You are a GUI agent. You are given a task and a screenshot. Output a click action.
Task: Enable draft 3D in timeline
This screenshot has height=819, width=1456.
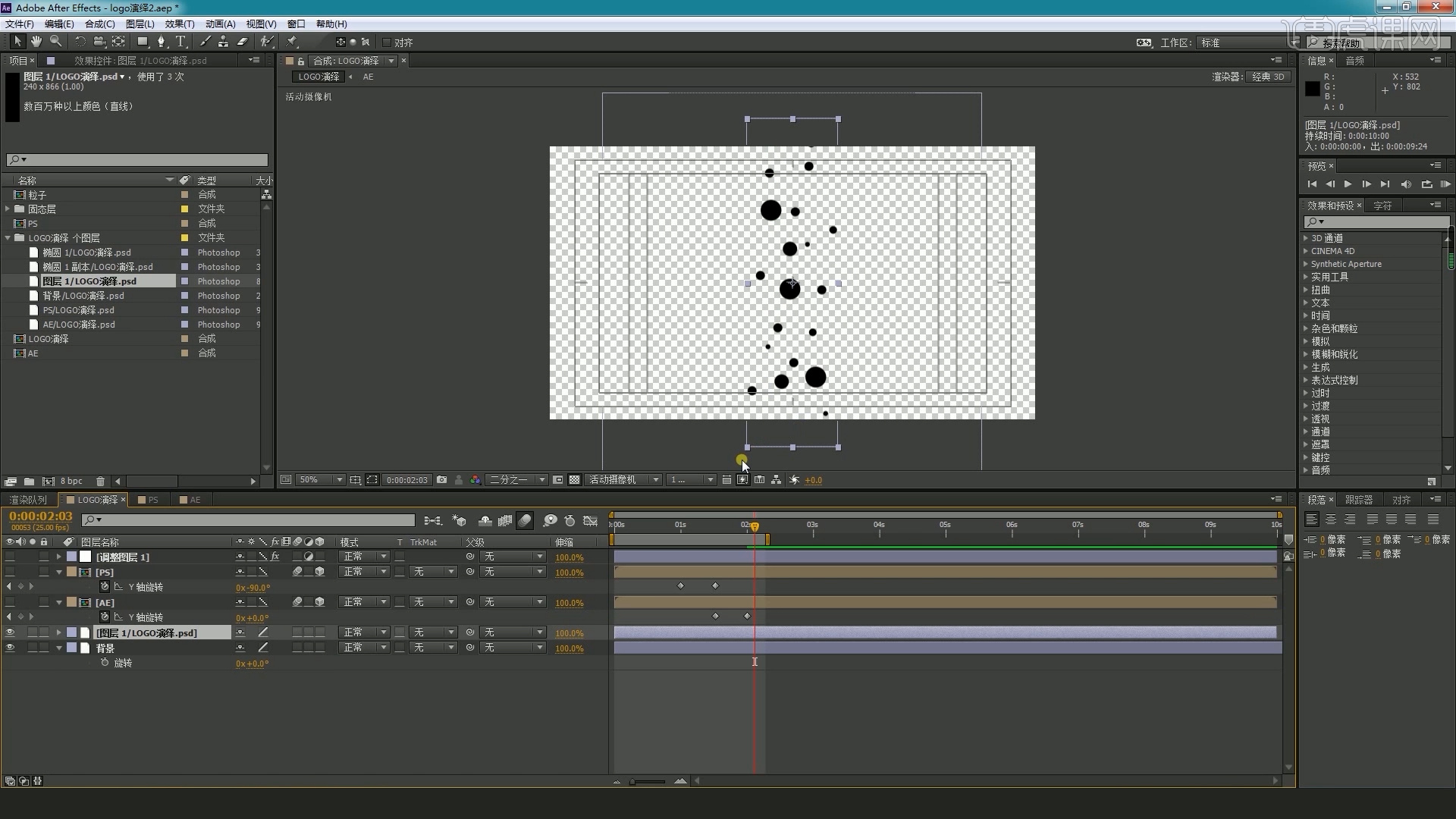point(460,520)
